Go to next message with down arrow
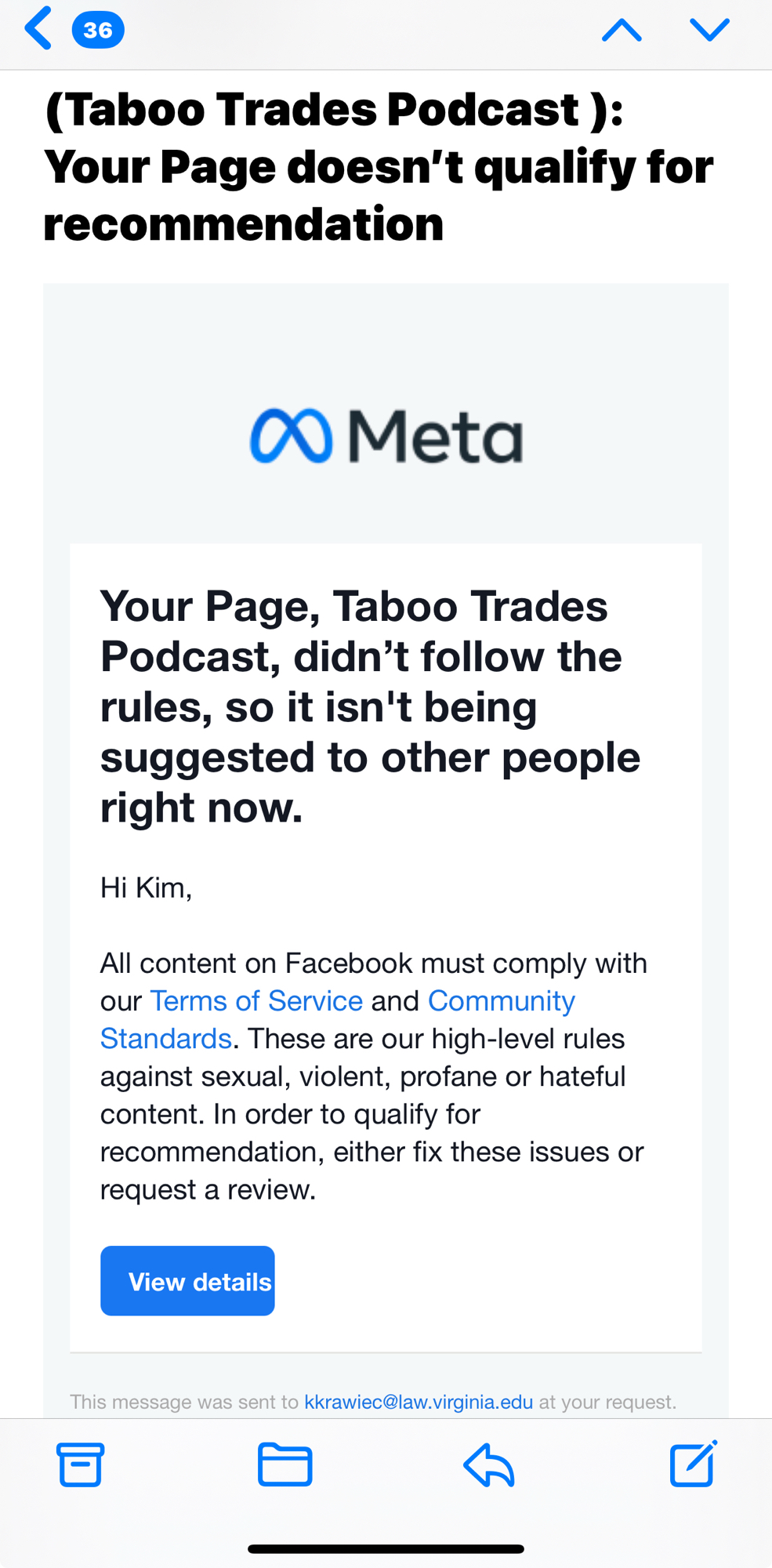The image size is (772, 1568). 709,30
